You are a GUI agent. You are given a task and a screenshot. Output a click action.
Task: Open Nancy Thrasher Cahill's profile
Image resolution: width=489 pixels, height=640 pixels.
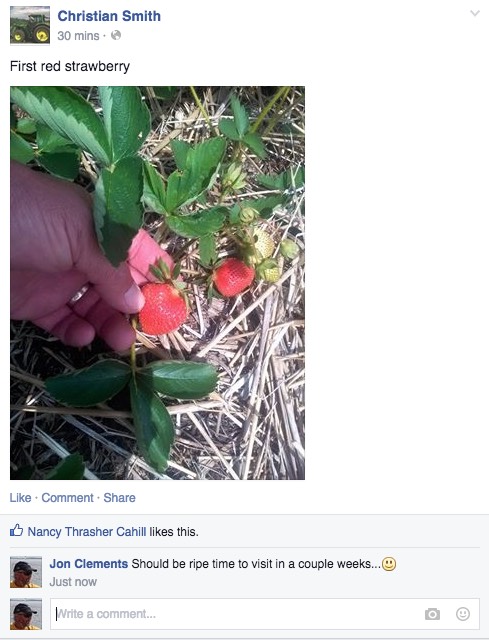87,531
